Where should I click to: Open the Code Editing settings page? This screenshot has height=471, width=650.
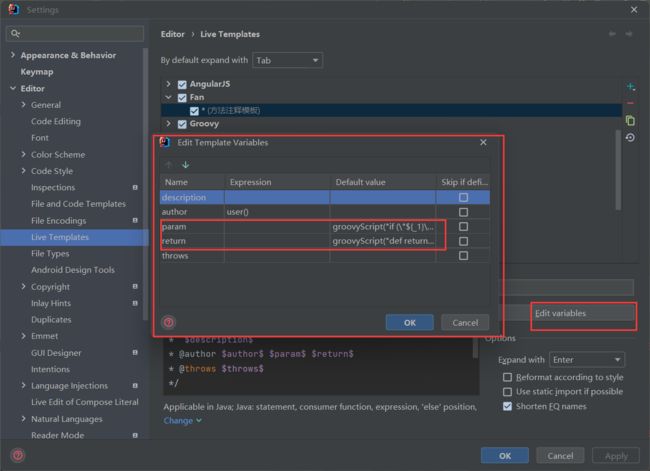[x=56, y=121]
